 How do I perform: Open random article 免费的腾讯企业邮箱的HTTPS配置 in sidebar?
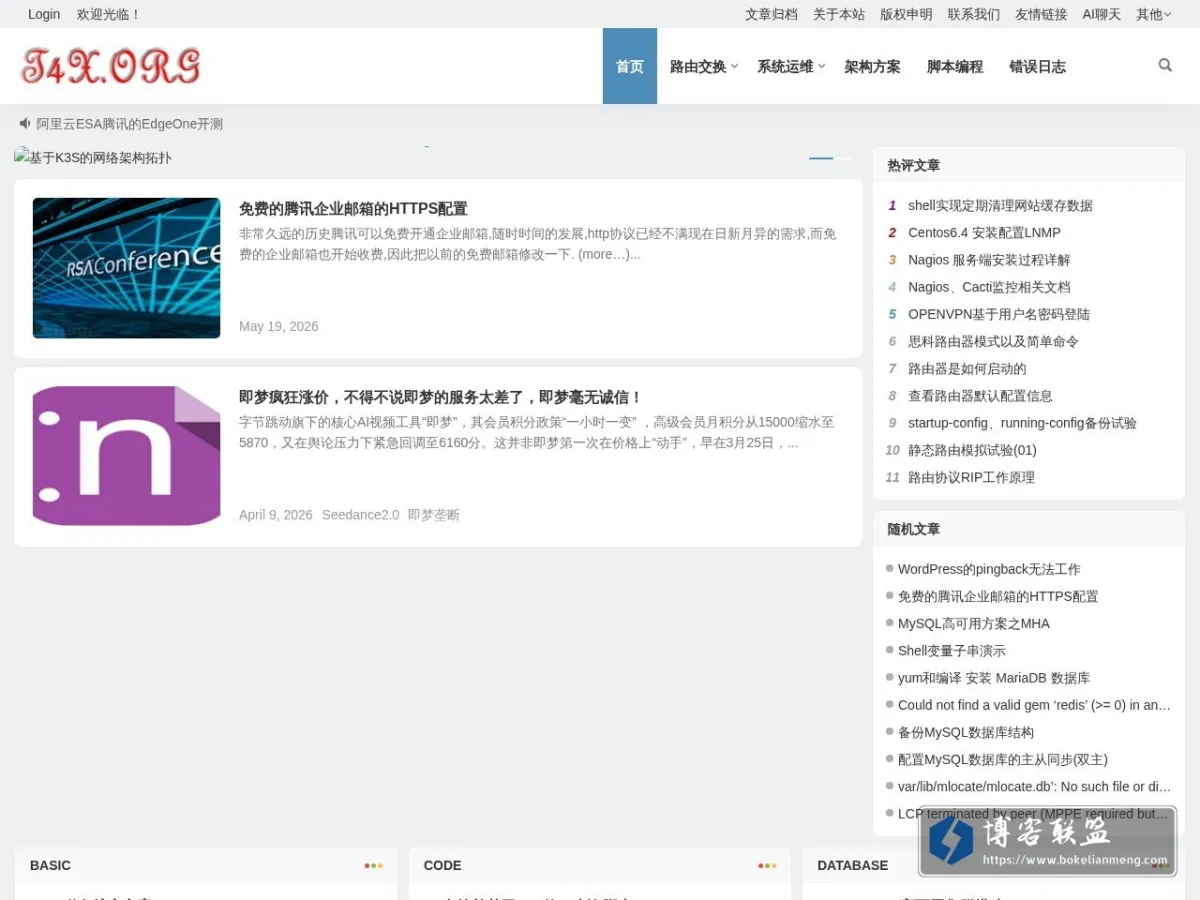(998, 596)
